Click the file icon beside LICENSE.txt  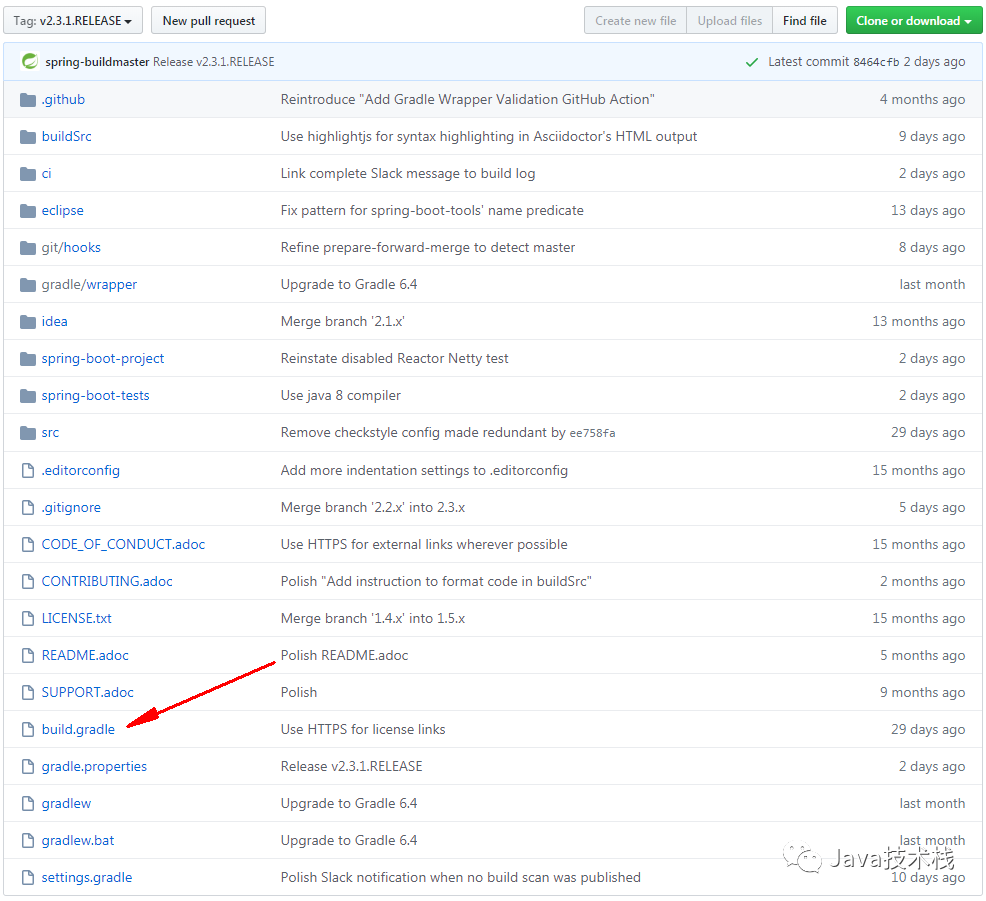[x=28, y=618]
